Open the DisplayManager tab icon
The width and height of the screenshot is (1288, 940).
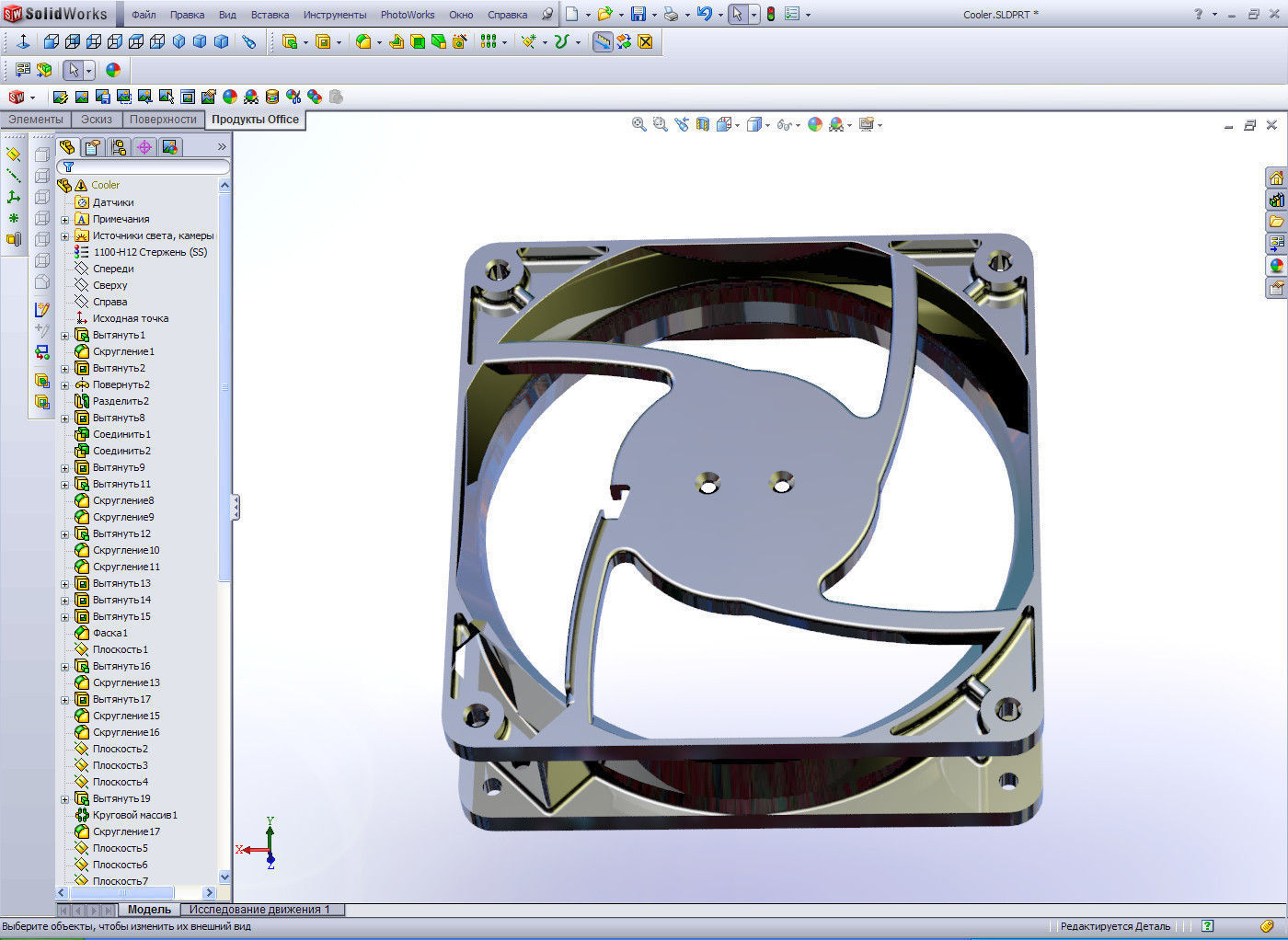[169, 147]
